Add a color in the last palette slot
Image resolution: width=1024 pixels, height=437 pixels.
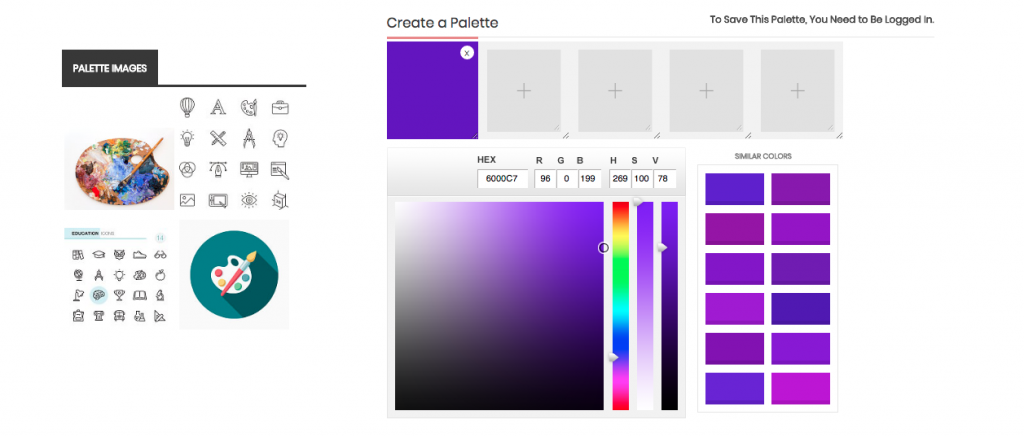click(x=797, y=91)
